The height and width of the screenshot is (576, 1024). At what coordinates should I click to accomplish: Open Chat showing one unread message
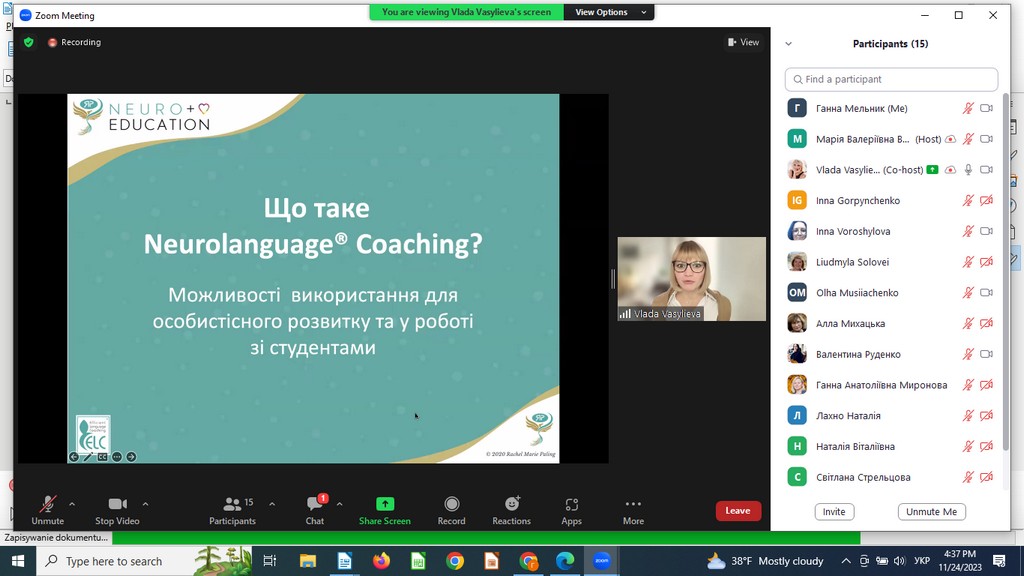coord(316,510)
